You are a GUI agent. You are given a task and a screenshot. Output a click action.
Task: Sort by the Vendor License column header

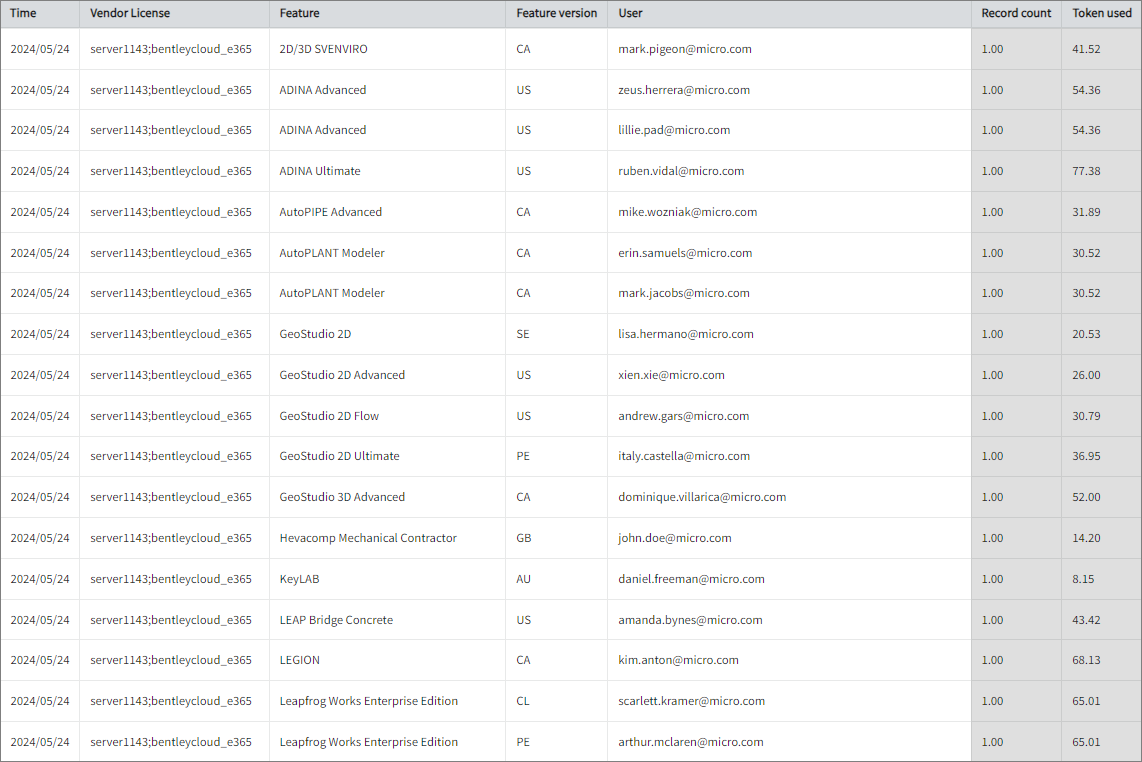pos(130,14)
